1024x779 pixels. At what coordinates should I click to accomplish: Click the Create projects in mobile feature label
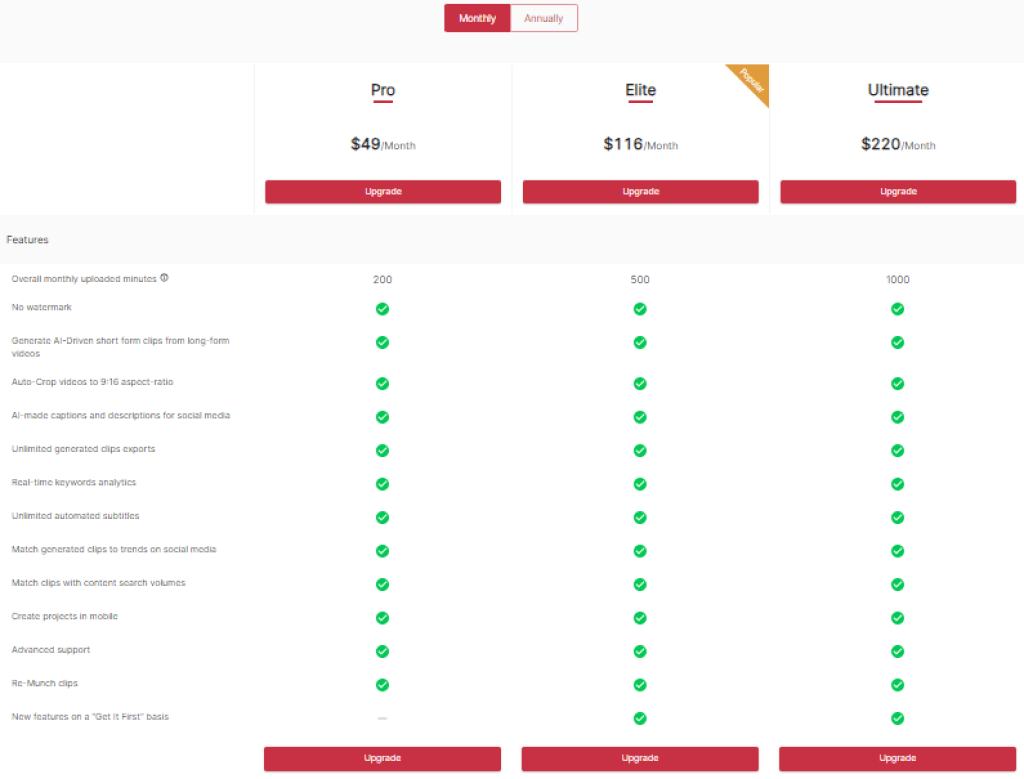(x=64, y=616)
